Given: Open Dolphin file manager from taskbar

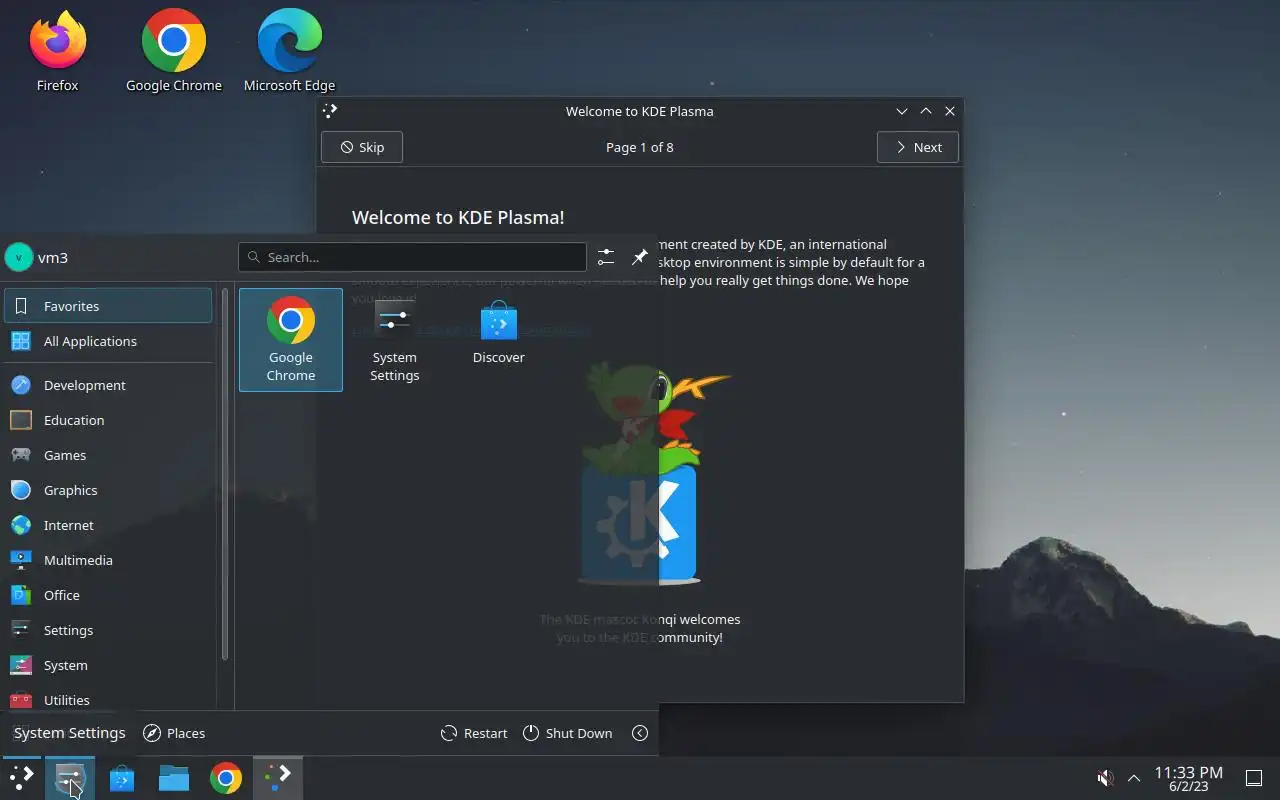Looking at the screenshot, I should [174, 777].
